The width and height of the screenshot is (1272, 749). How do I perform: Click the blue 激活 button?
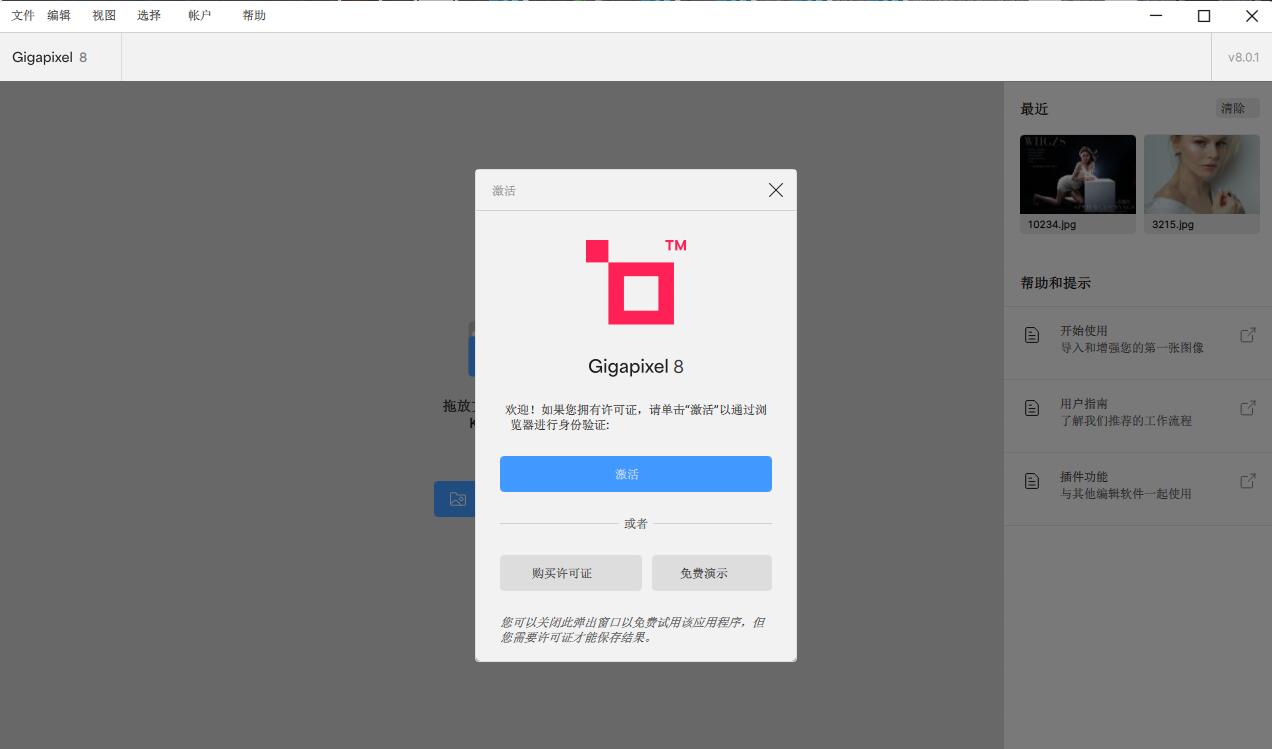tap(636, 474)
